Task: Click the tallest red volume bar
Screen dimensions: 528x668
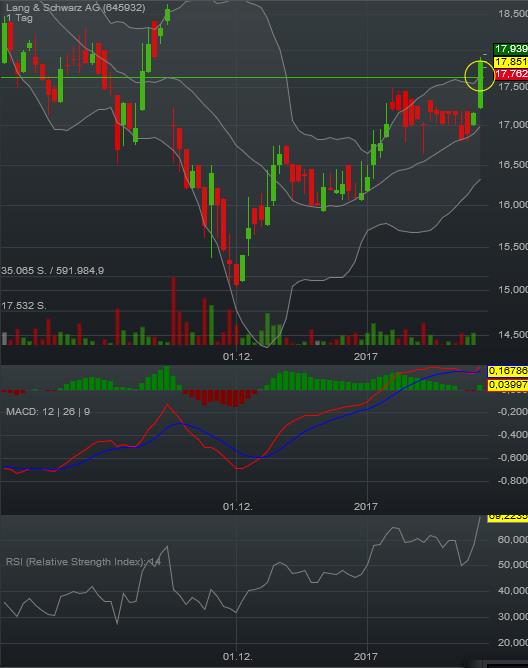Action: pyautogui.click(x=173, y=311)
